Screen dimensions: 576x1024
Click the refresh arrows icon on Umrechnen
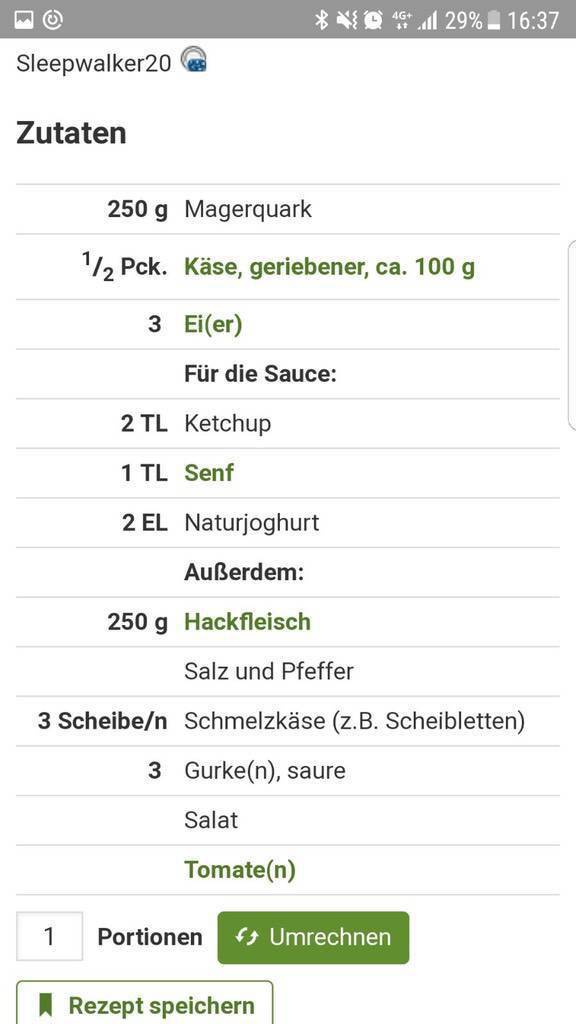[247, 937]
